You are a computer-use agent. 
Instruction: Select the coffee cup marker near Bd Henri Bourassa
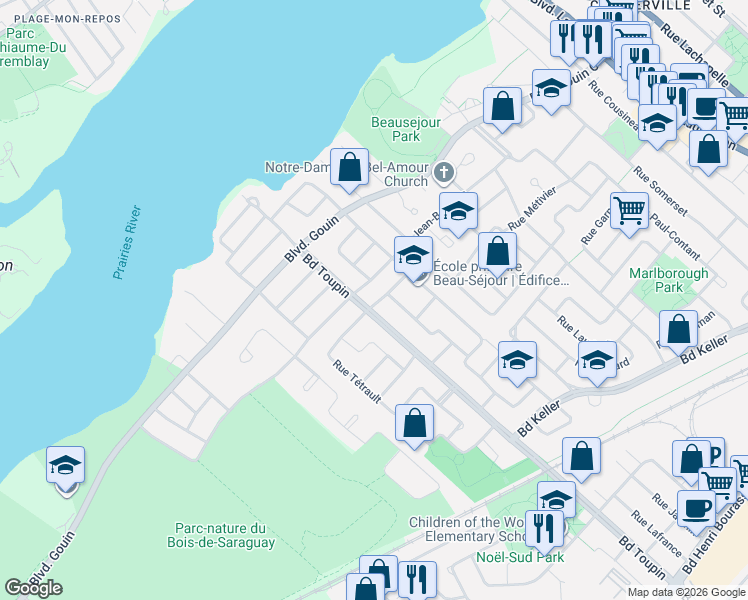coord(696,509)
